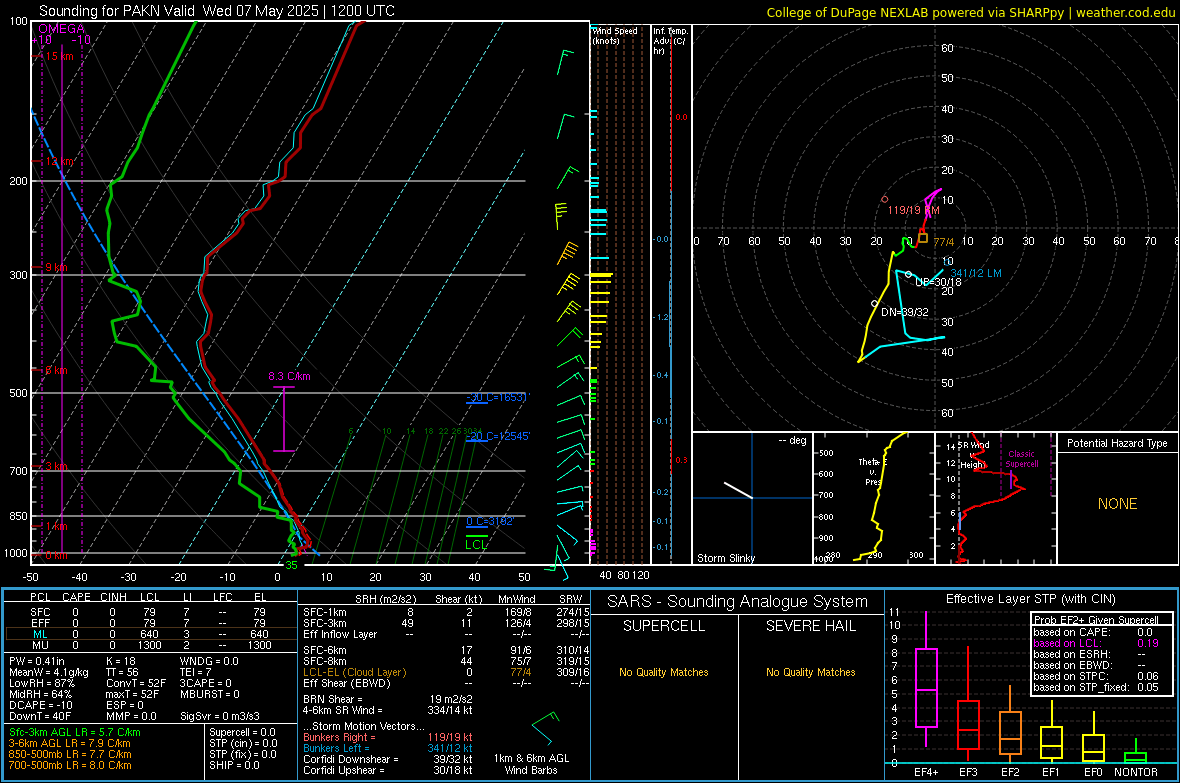Click the 'Inf. Temp. Adv.' panel heading

[670, 41]
